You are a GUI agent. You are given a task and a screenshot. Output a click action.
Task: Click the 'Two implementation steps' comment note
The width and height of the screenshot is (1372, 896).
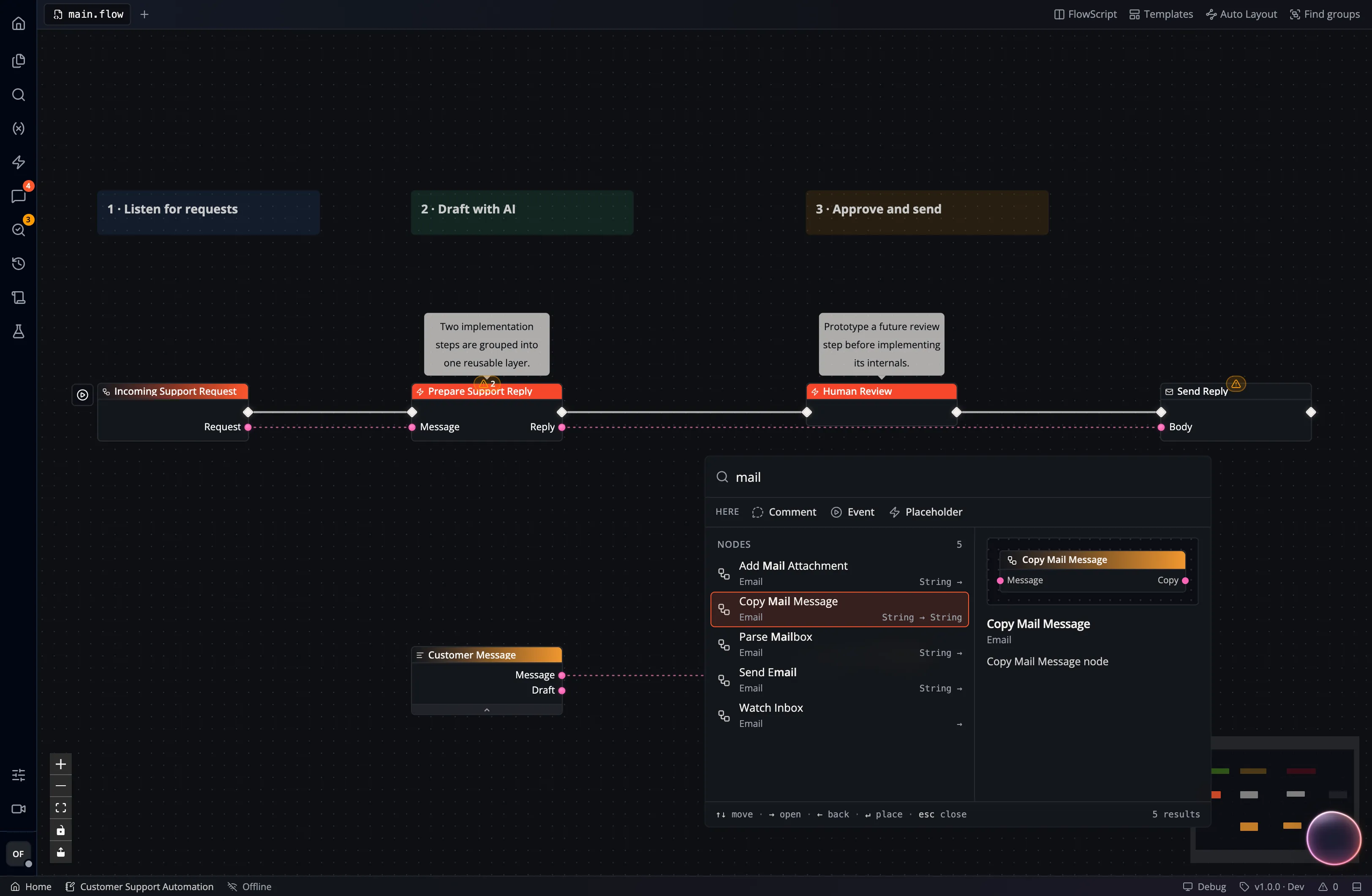[x=487, y=344]
